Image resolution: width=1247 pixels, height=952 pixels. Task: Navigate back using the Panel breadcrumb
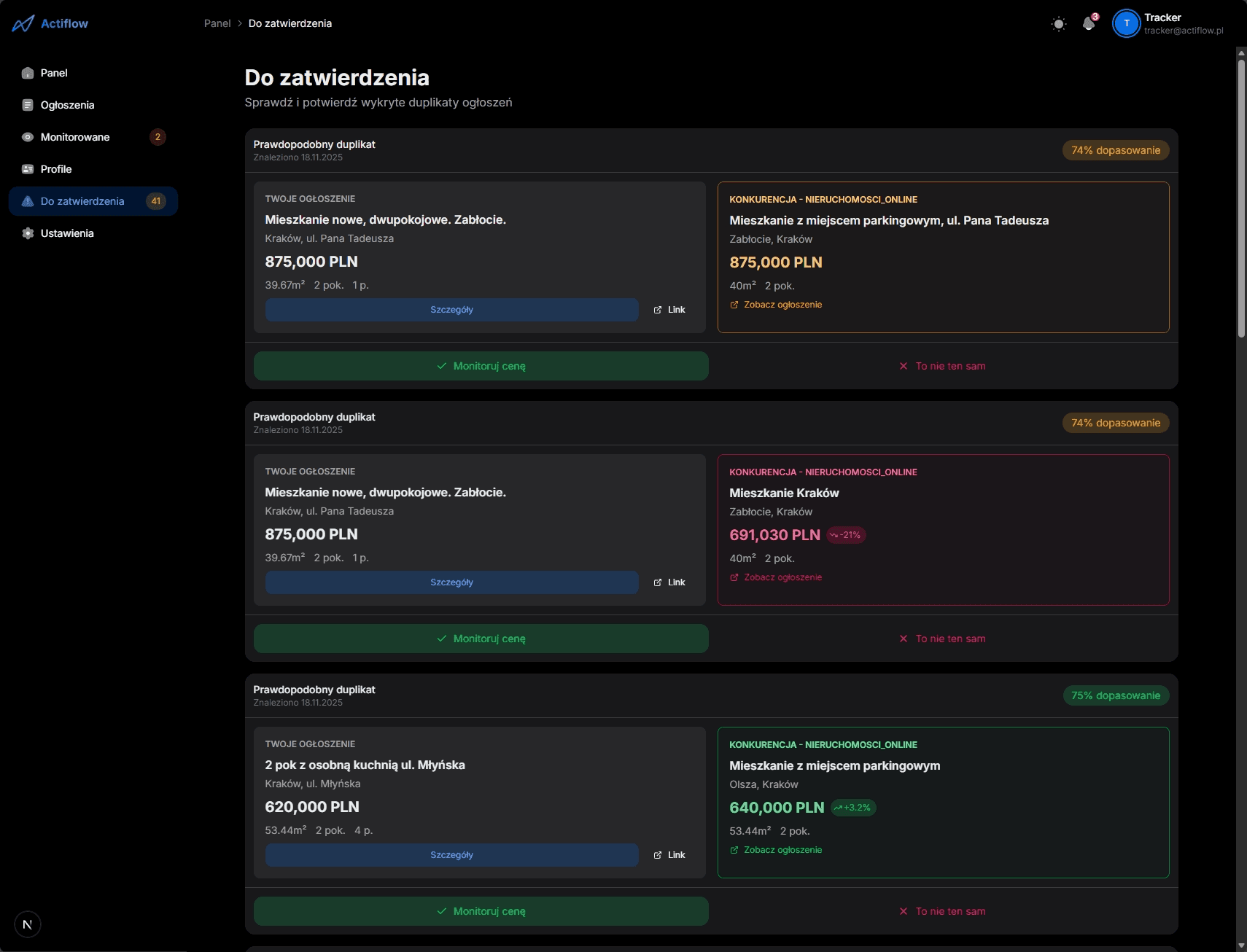217,23
